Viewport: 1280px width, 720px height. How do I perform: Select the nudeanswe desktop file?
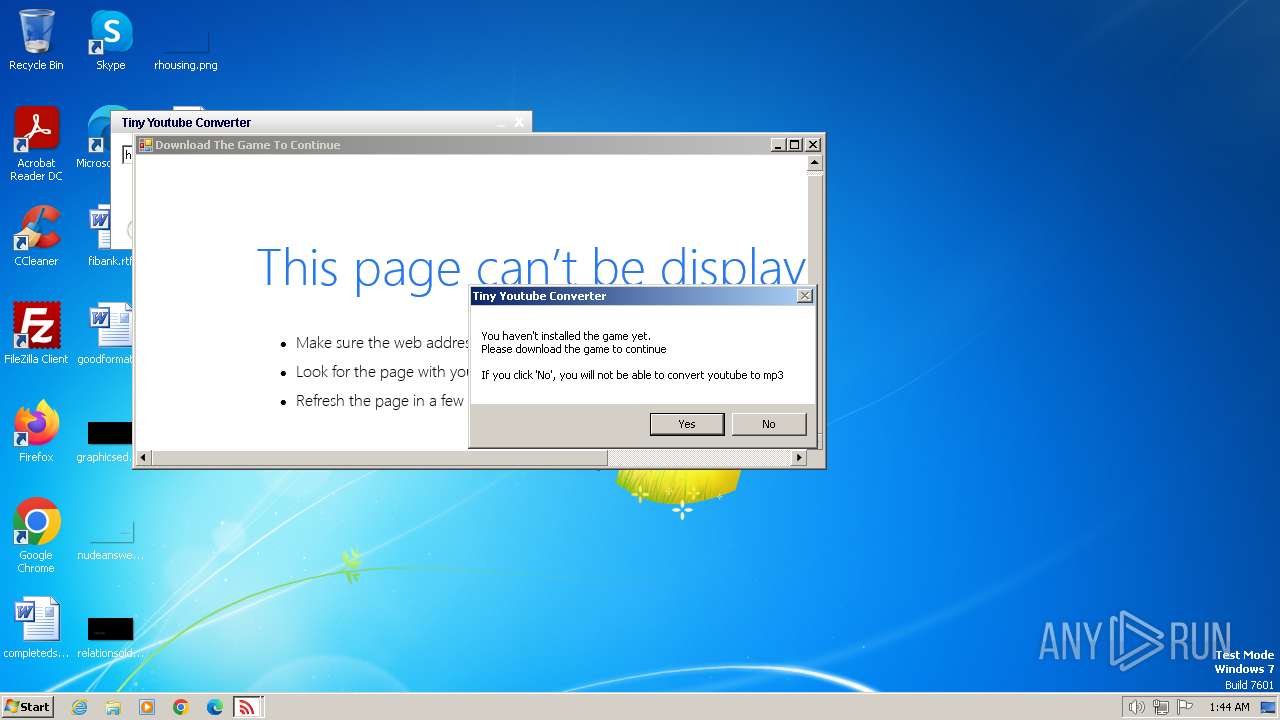pyautogui.click(x=110, y=539)
